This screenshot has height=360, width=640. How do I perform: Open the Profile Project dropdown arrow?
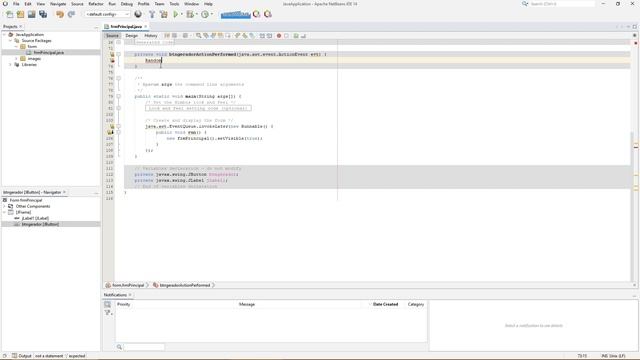211,14
